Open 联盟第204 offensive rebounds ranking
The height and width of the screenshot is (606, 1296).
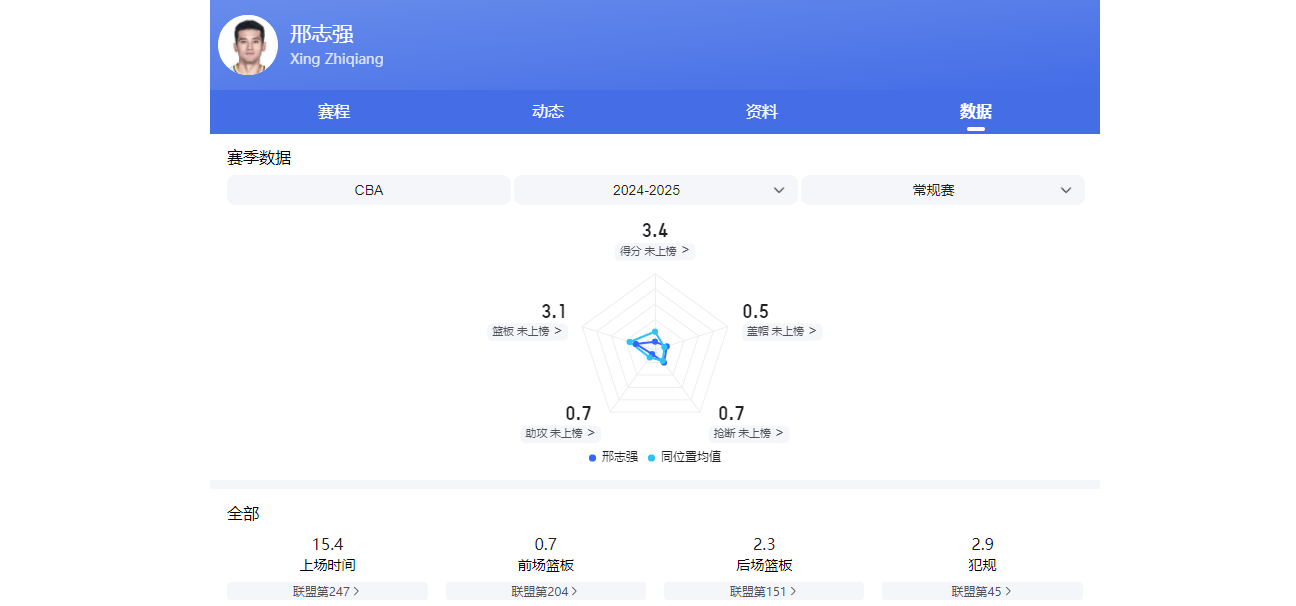coord(545,591)
